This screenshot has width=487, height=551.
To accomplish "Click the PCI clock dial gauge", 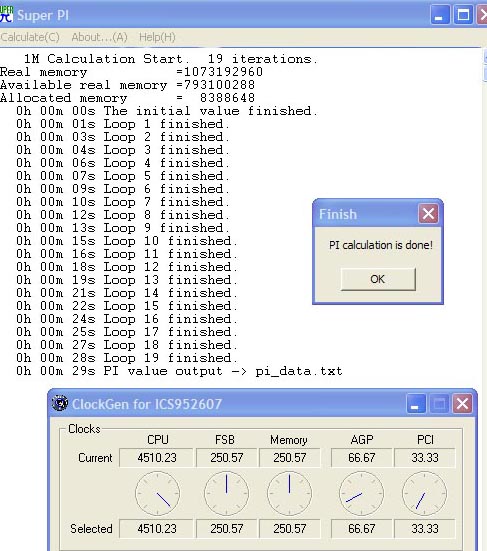I will pyautogui.click(x=424, y=494).
